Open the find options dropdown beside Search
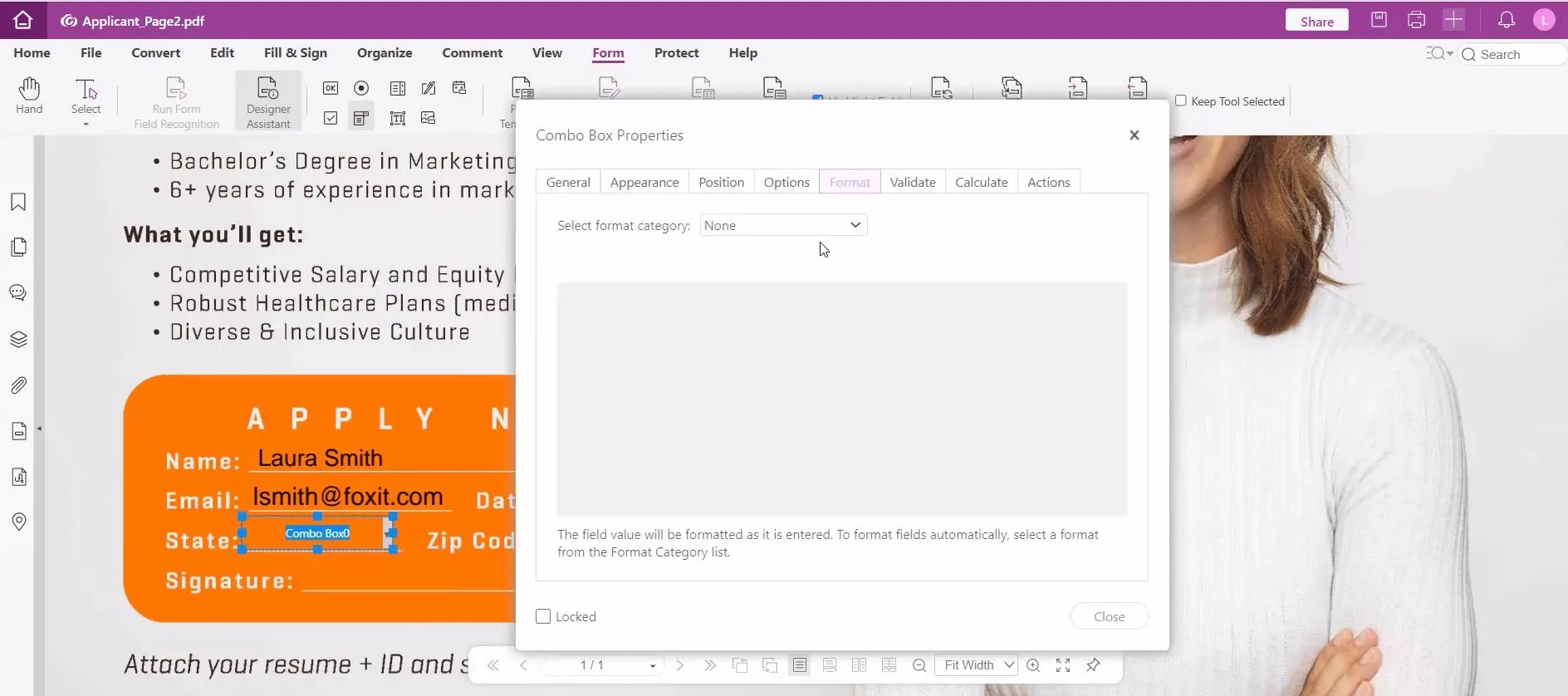This screenshot has height=696, width=1568. click(1440, 54)
